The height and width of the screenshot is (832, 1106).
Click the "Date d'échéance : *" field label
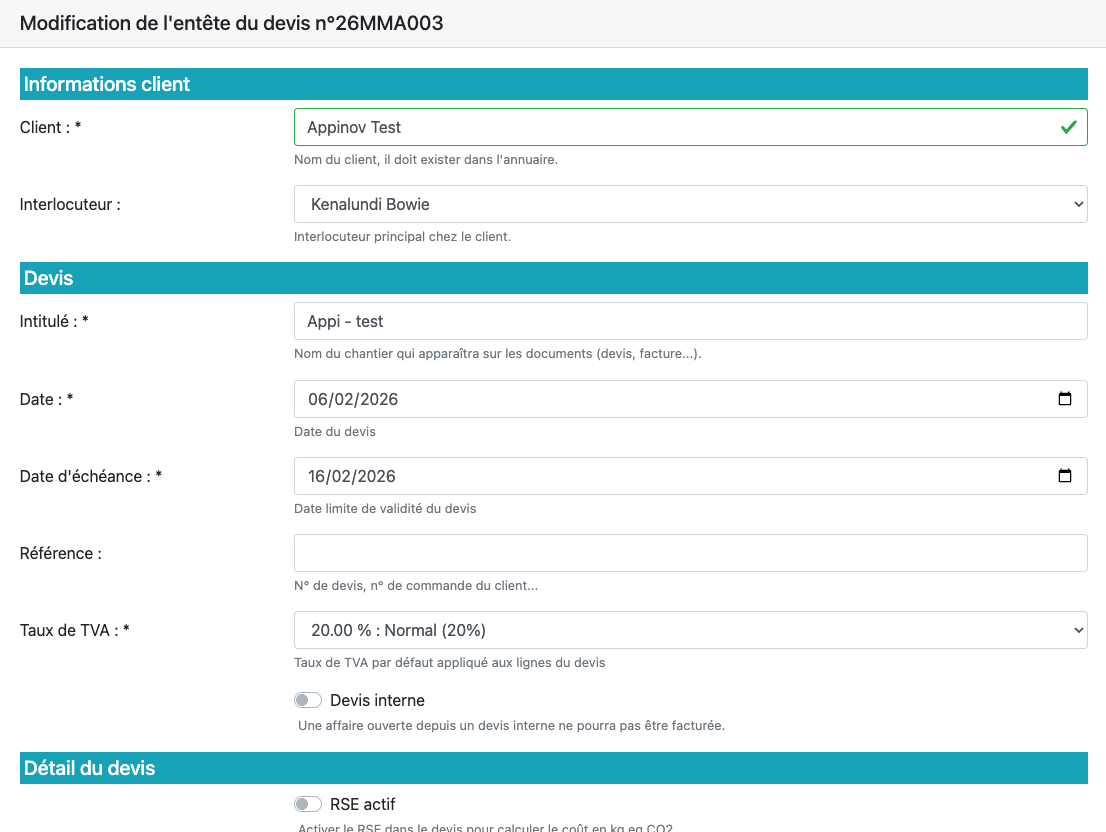coord(91,476)
